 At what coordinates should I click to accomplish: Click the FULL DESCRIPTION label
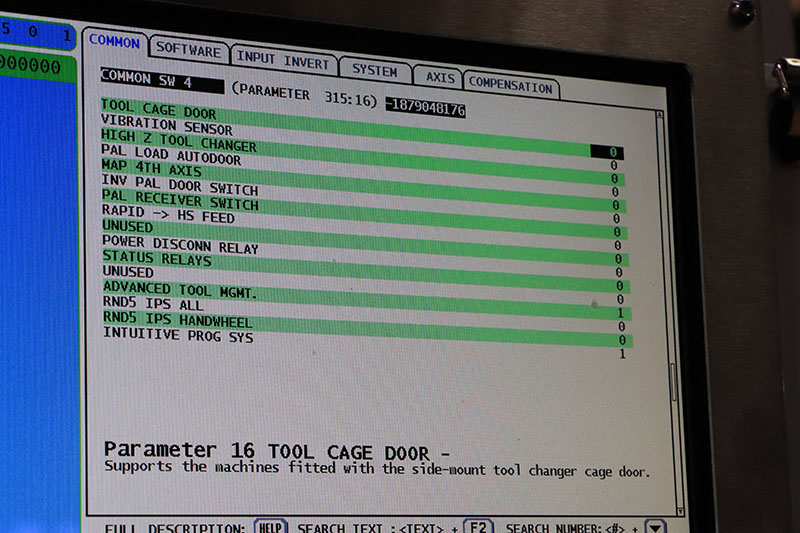pos(174,528)
